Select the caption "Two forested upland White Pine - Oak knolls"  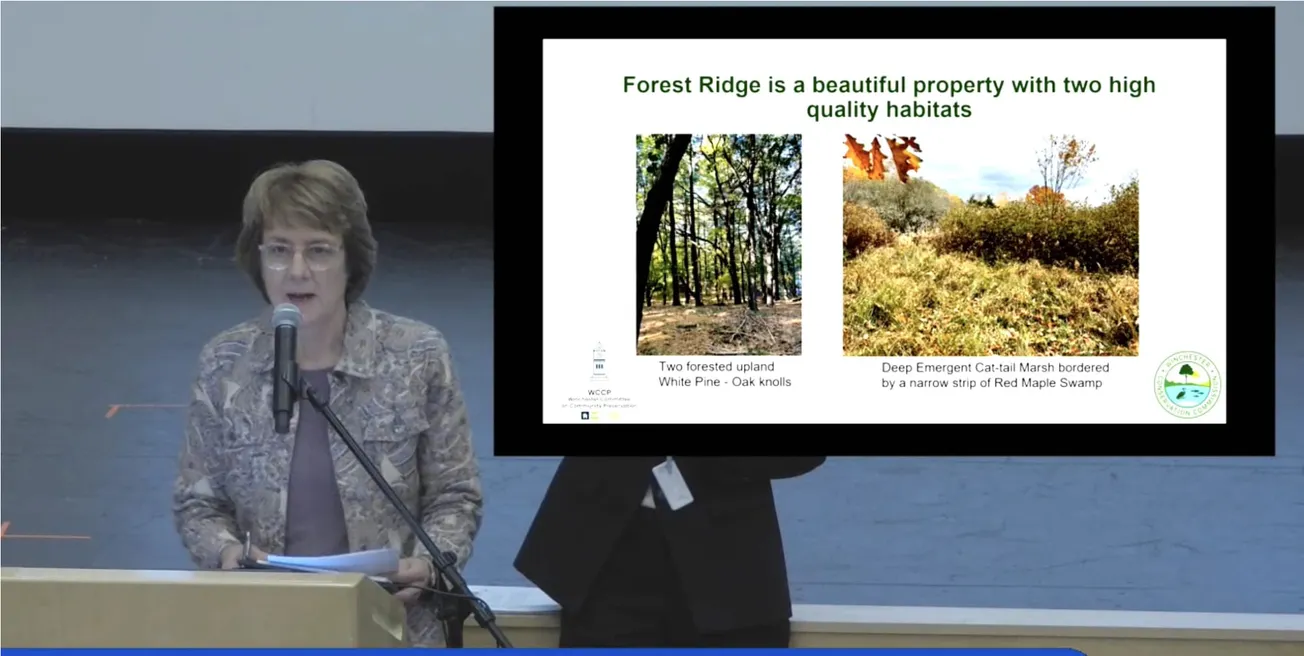[724, 374]
